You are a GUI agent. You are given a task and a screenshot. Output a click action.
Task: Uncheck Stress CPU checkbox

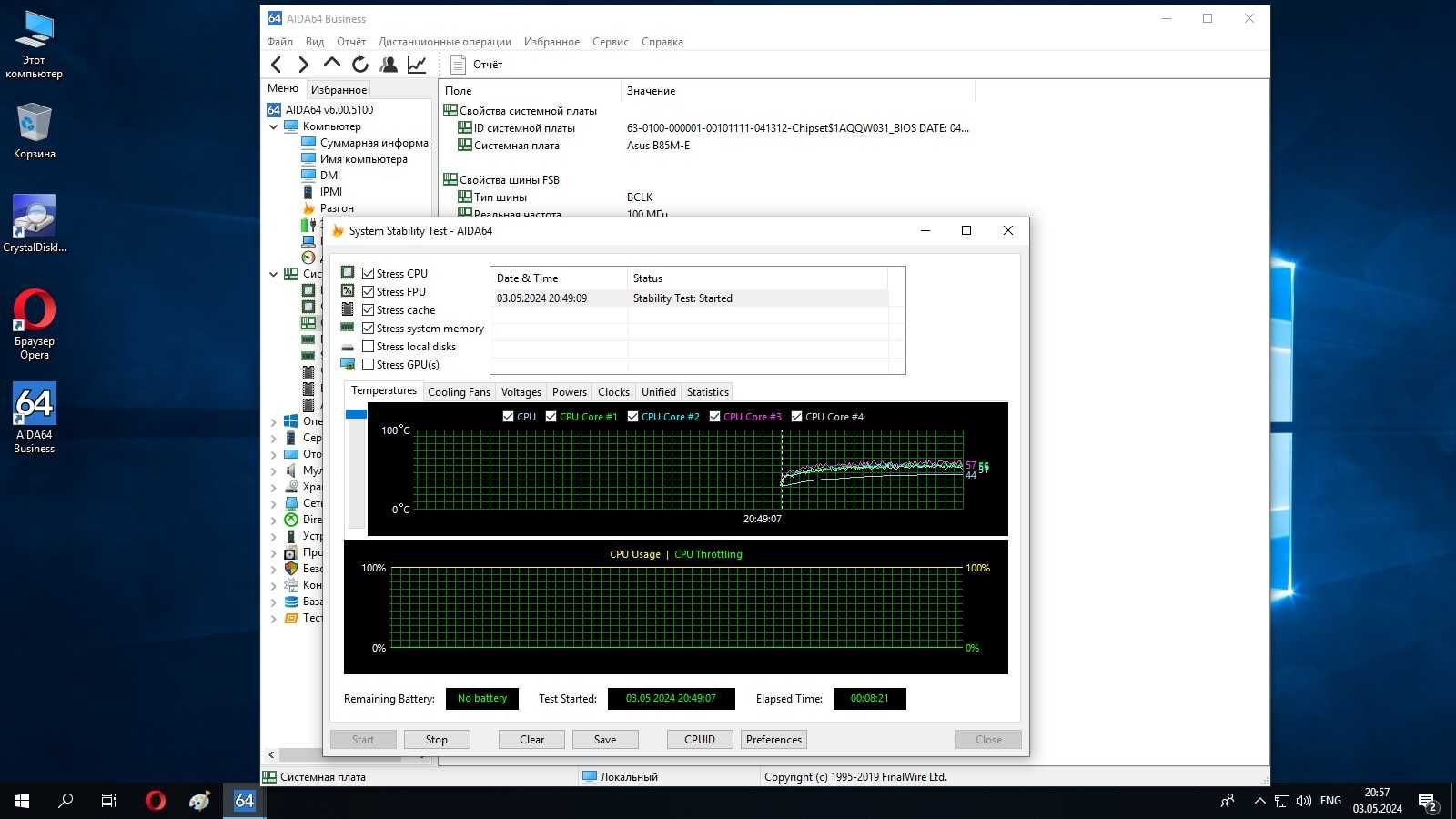[x=369, y=273]
